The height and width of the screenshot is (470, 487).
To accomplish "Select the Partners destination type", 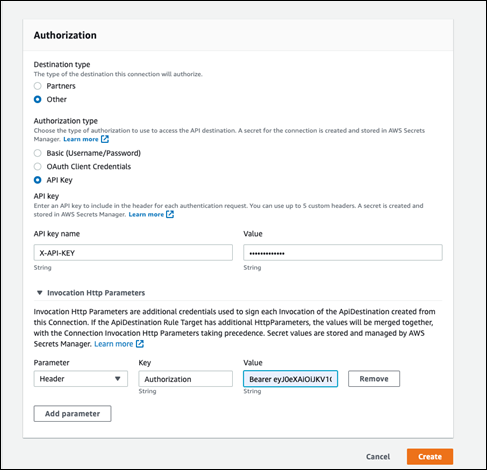I will click(x=38, y=86).
